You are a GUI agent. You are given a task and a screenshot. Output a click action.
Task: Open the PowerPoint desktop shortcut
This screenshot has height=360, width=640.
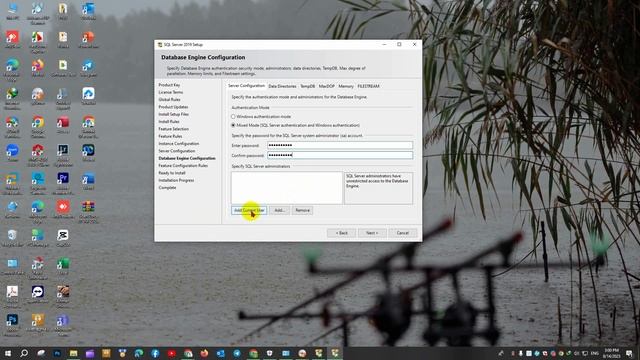88,40
